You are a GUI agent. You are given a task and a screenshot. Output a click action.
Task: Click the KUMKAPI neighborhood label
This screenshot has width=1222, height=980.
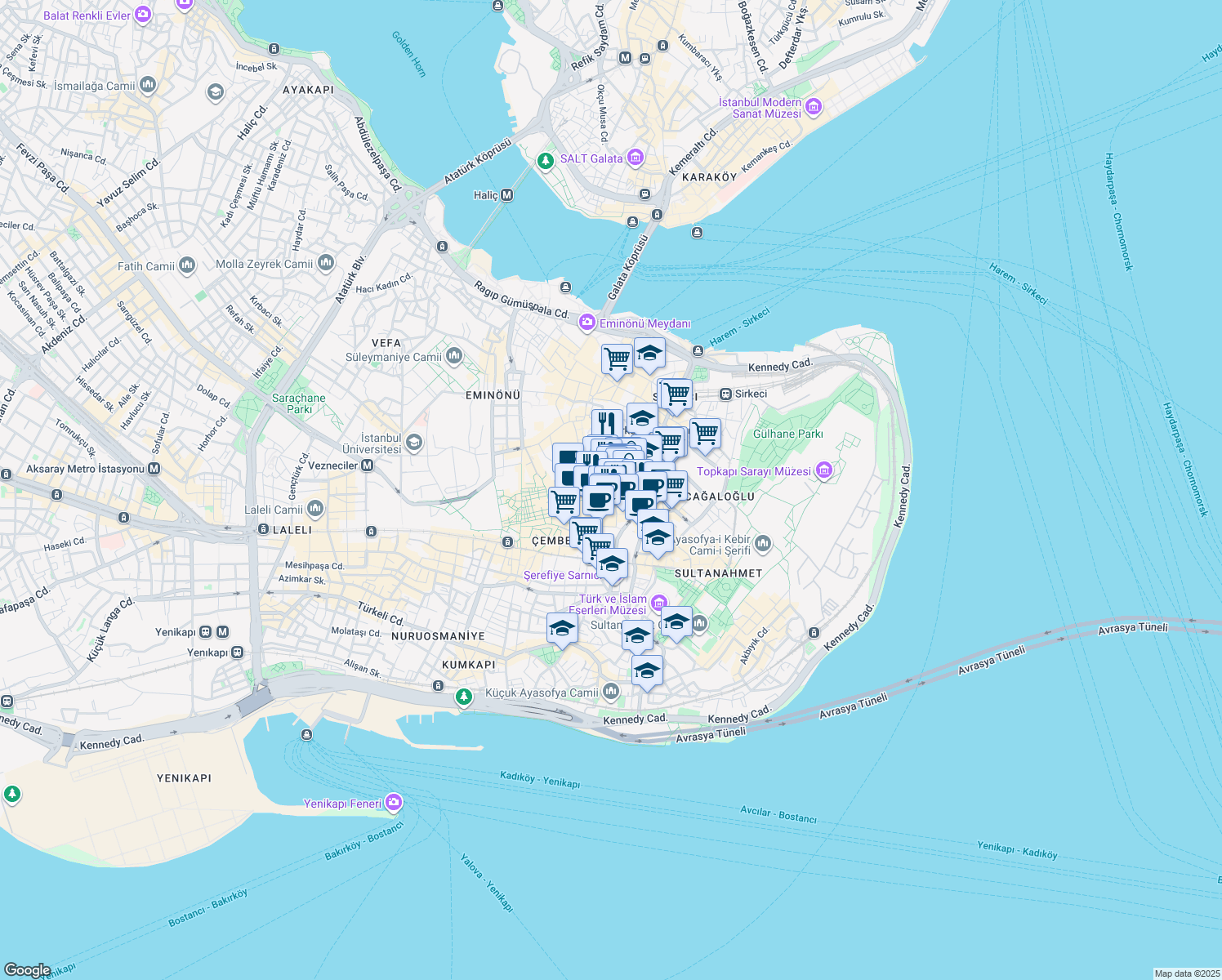[469, 665]
